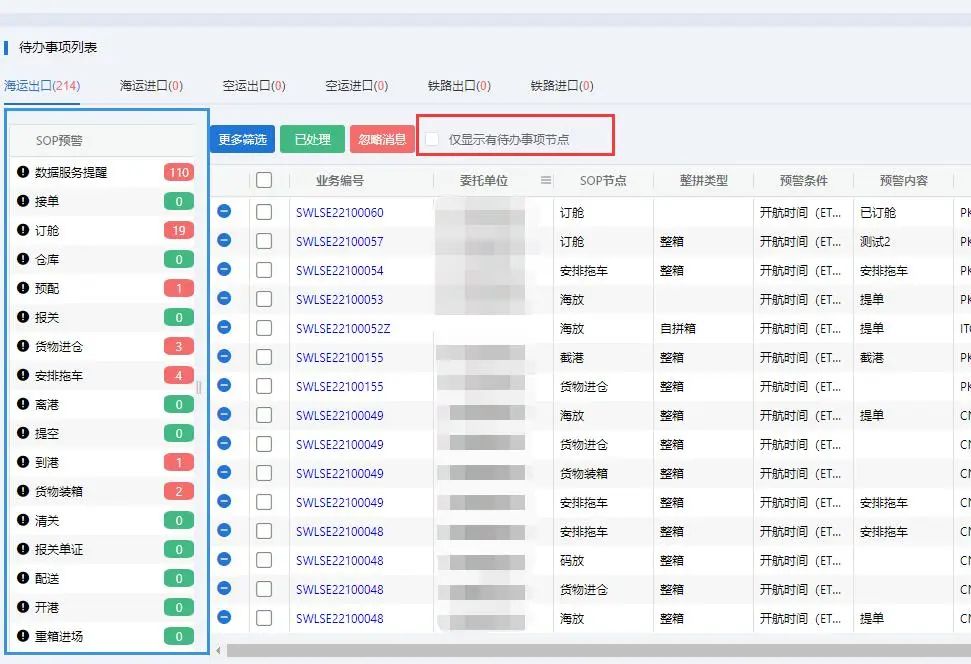Image resolution: width=971 pixels, height=664 pixels.
Task: Click the 委托单位 column menu icon
Action: pos(546,181)
